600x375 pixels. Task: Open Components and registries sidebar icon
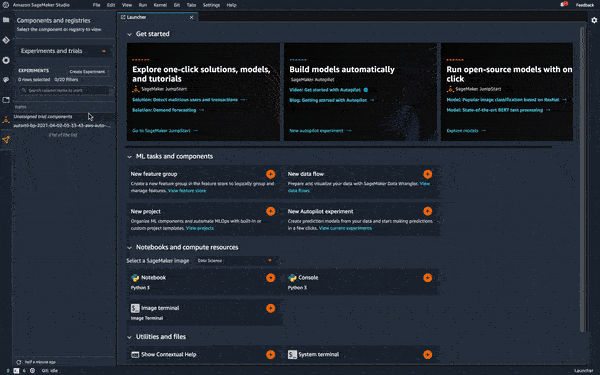point(6,140)
